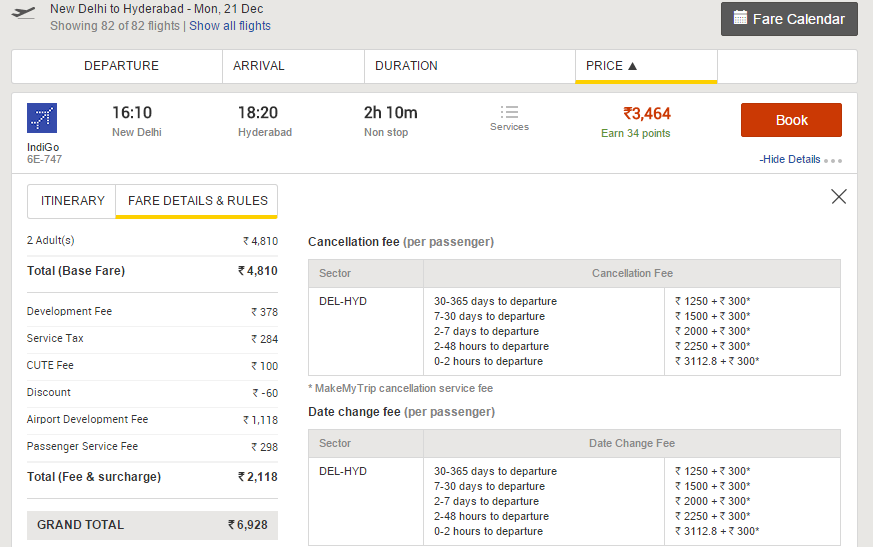Click the Earn 34 points text
Screen dimensions: 873x547
tap(636, 133)
